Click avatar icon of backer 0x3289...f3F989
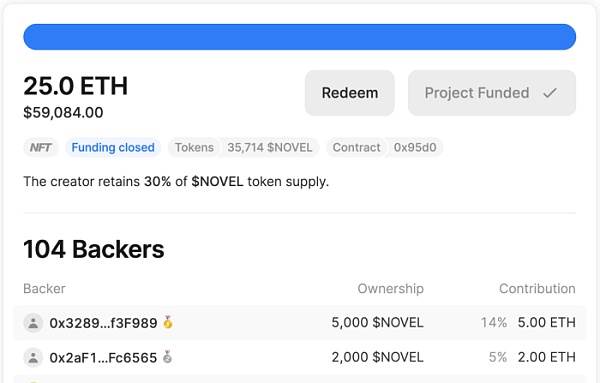The width and height of the screenshot is (600, 383). 33,323
